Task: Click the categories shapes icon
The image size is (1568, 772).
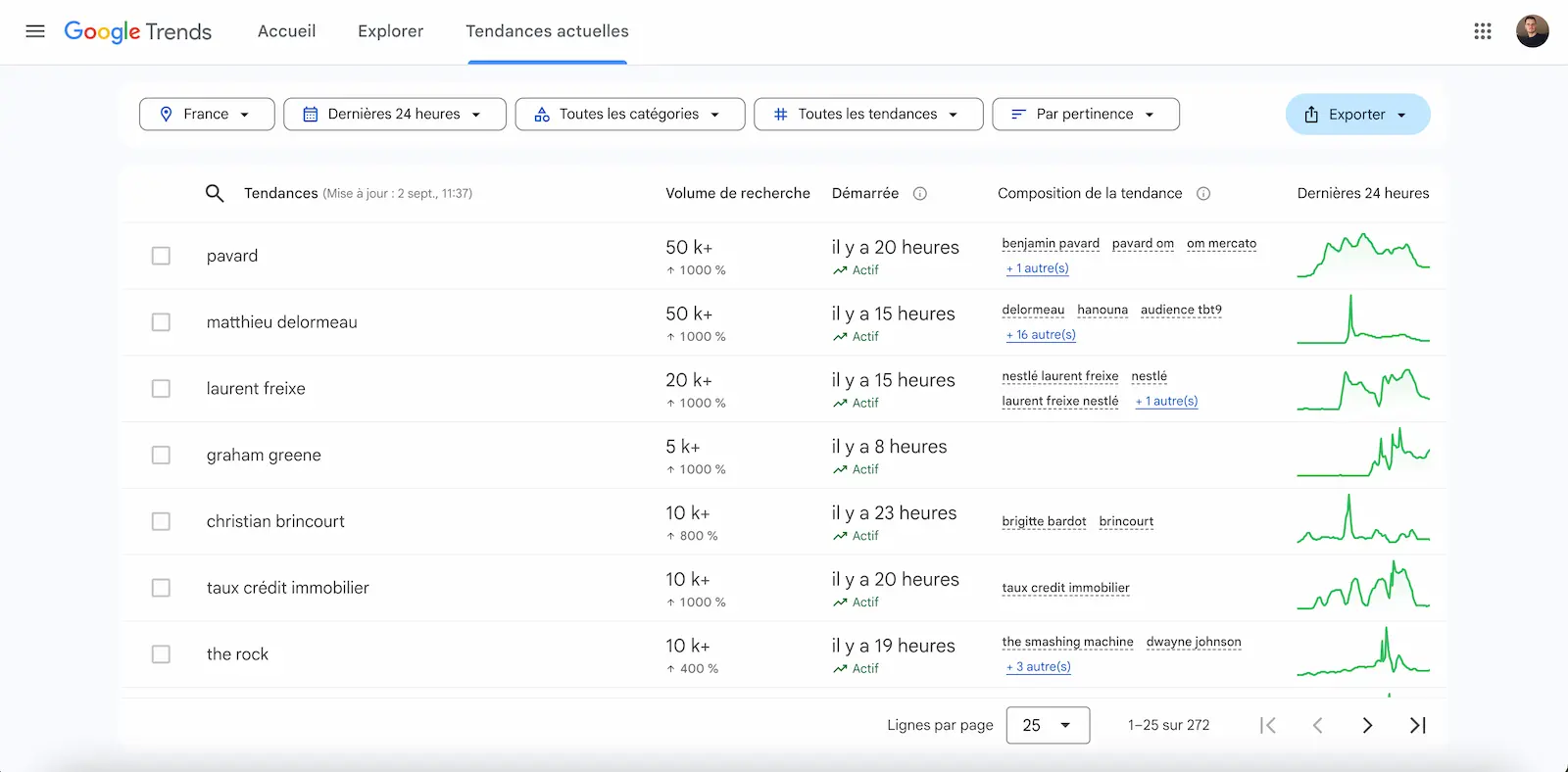Action: click(x=542, y=115)
